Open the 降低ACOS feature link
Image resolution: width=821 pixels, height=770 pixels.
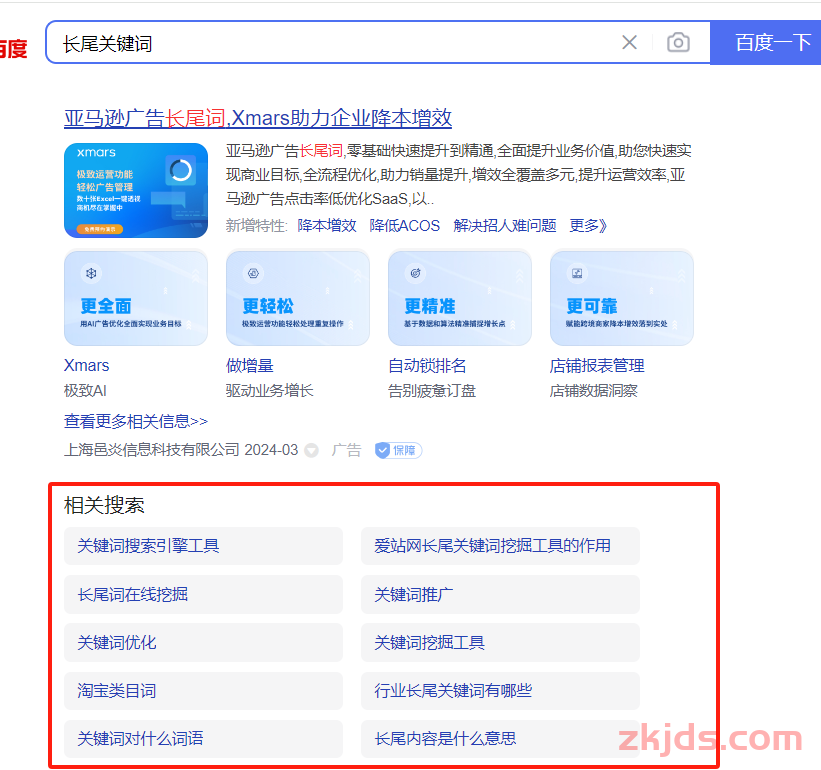pyautogui.click(x=404, y=226)
